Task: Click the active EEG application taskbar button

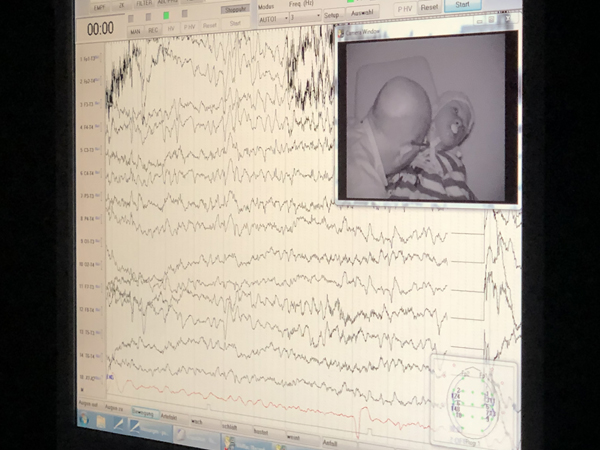Action: (x=150, y=429)
